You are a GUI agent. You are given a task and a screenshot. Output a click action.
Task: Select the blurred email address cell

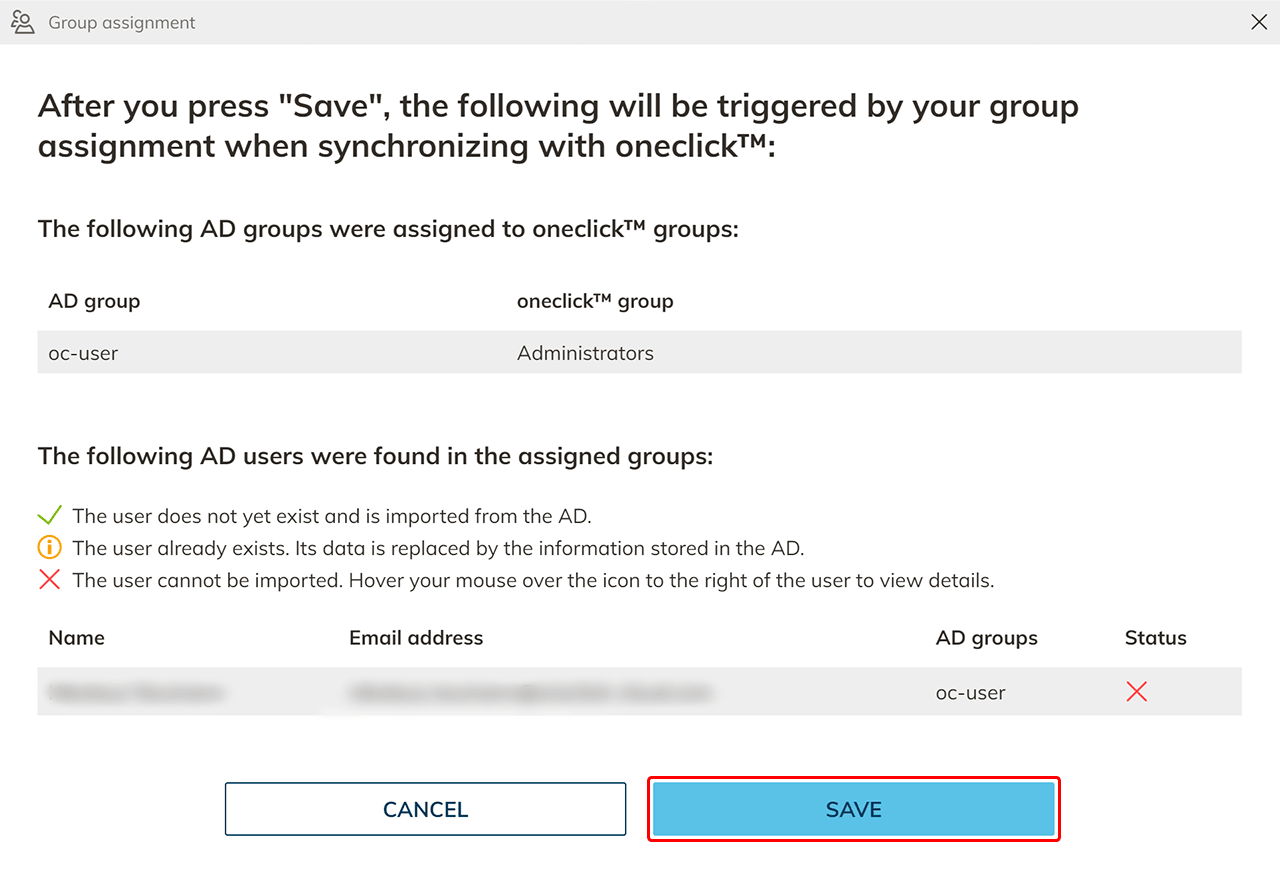click(x=530, y=692)
